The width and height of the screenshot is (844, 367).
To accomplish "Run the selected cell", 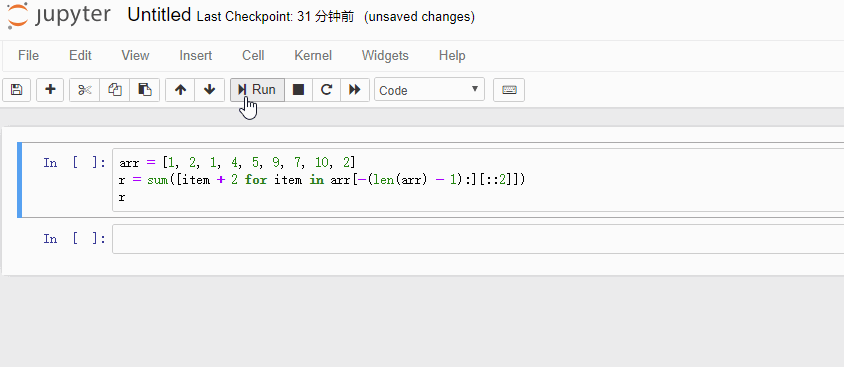I will pyautogui.click(x=257, y=90).
